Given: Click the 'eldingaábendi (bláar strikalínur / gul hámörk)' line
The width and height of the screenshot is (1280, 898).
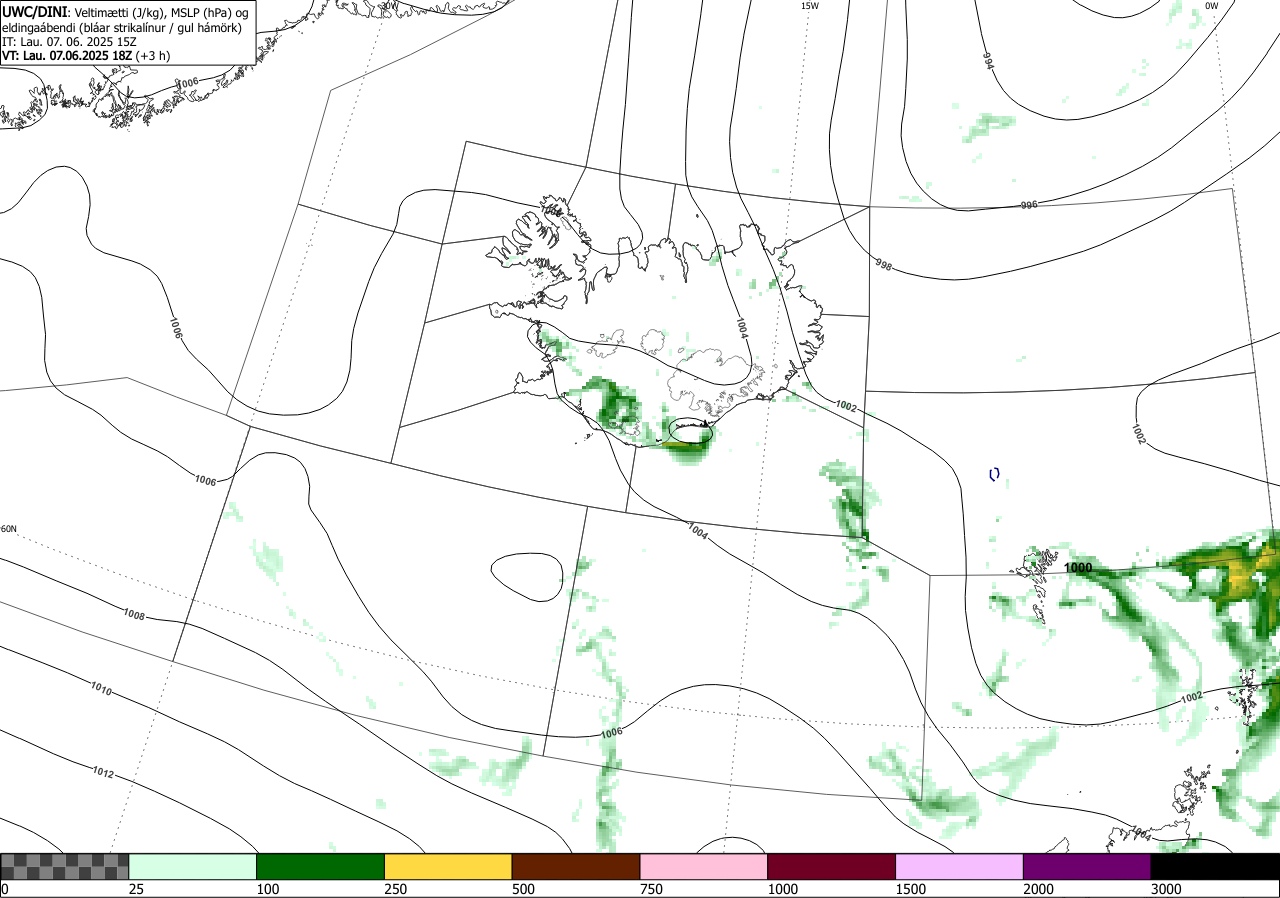Looking at the screenshot, I should pyautogui.click(x=121, y=27).
